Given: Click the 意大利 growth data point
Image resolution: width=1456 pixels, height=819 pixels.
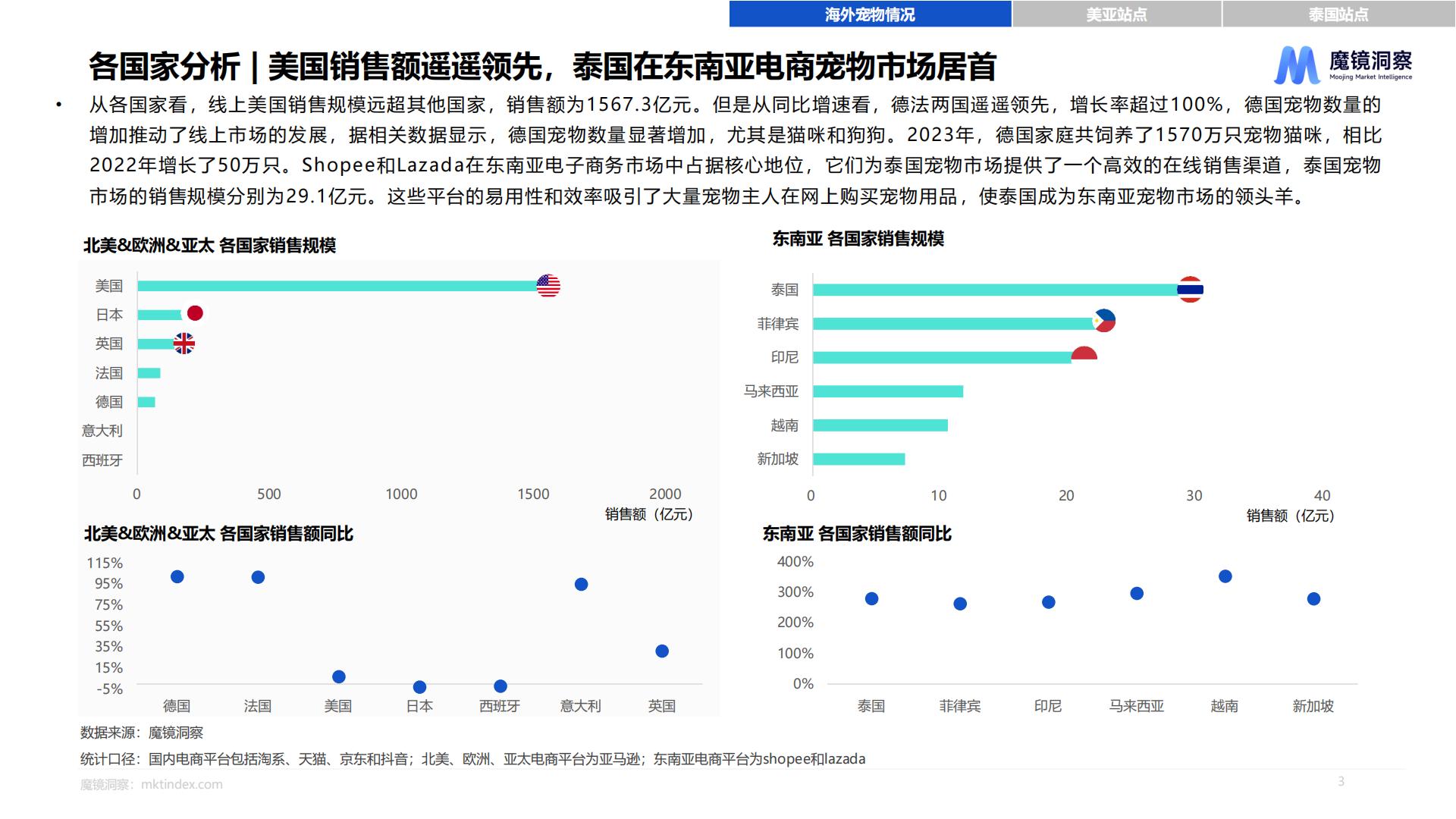Looking at the screenshot, I should [x=581, y=584].
